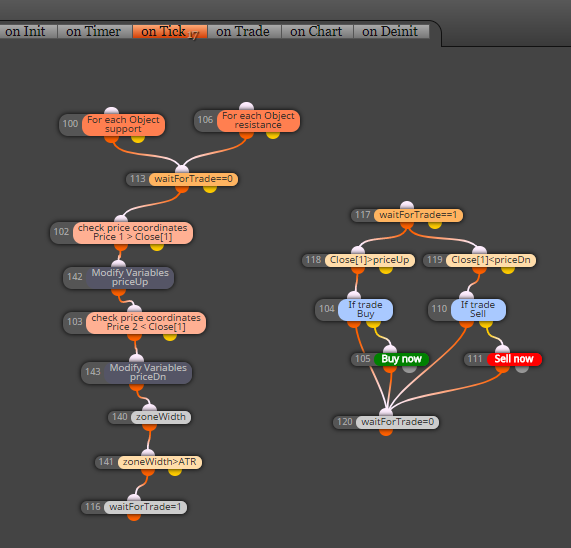This screenshot has width=571, height=548.
Task: Click yellow port of zoneWidth>ATR block
Action: click(x=174, y=472)
